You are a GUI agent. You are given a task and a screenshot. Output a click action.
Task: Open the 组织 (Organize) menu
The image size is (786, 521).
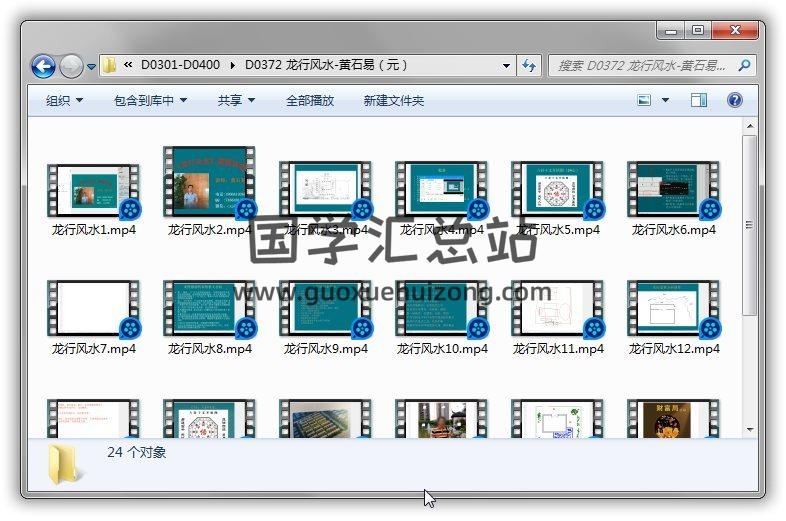coord(64,101)
